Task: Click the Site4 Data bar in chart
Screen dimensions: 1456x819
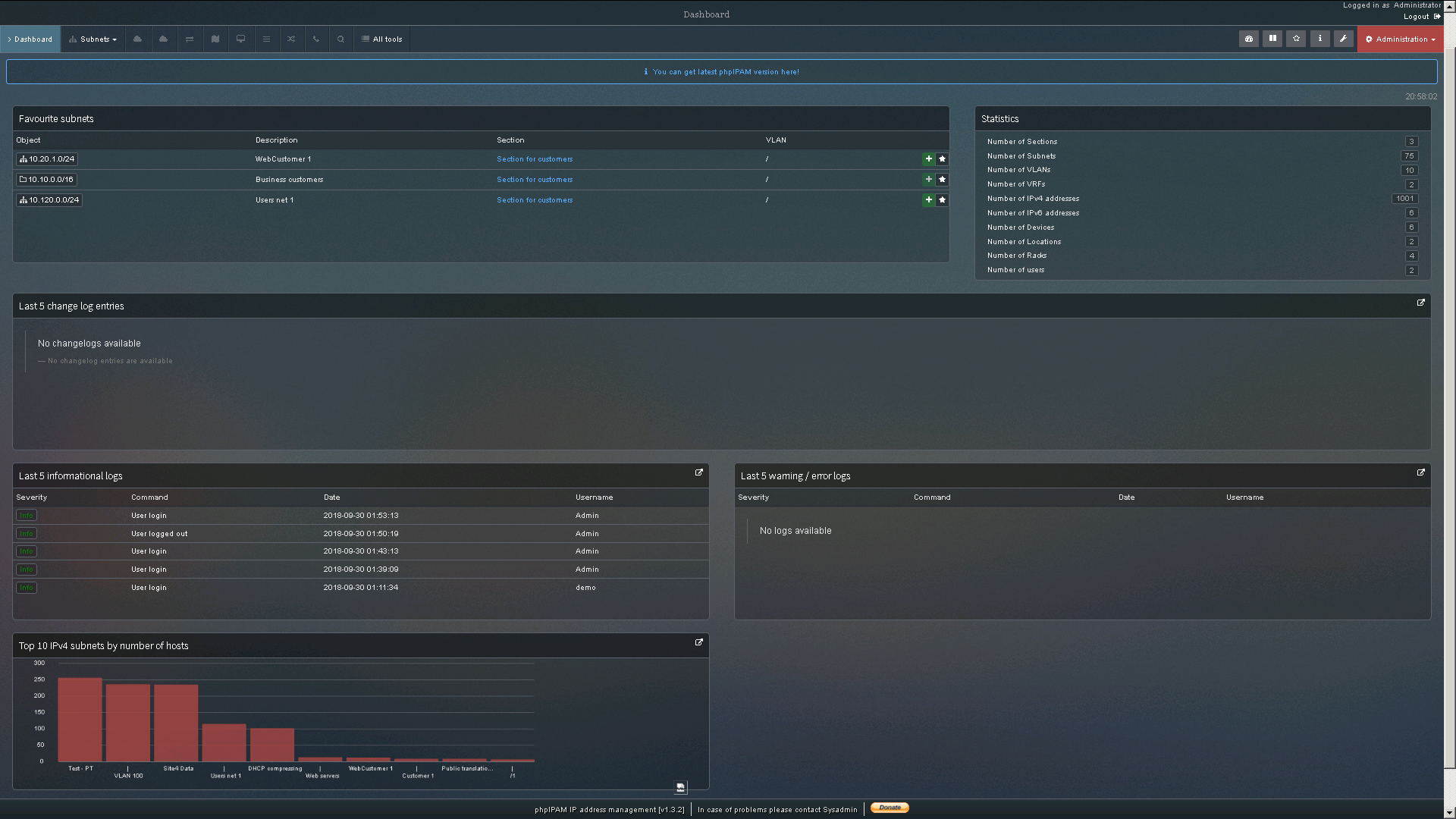Action: pos(176,723)
